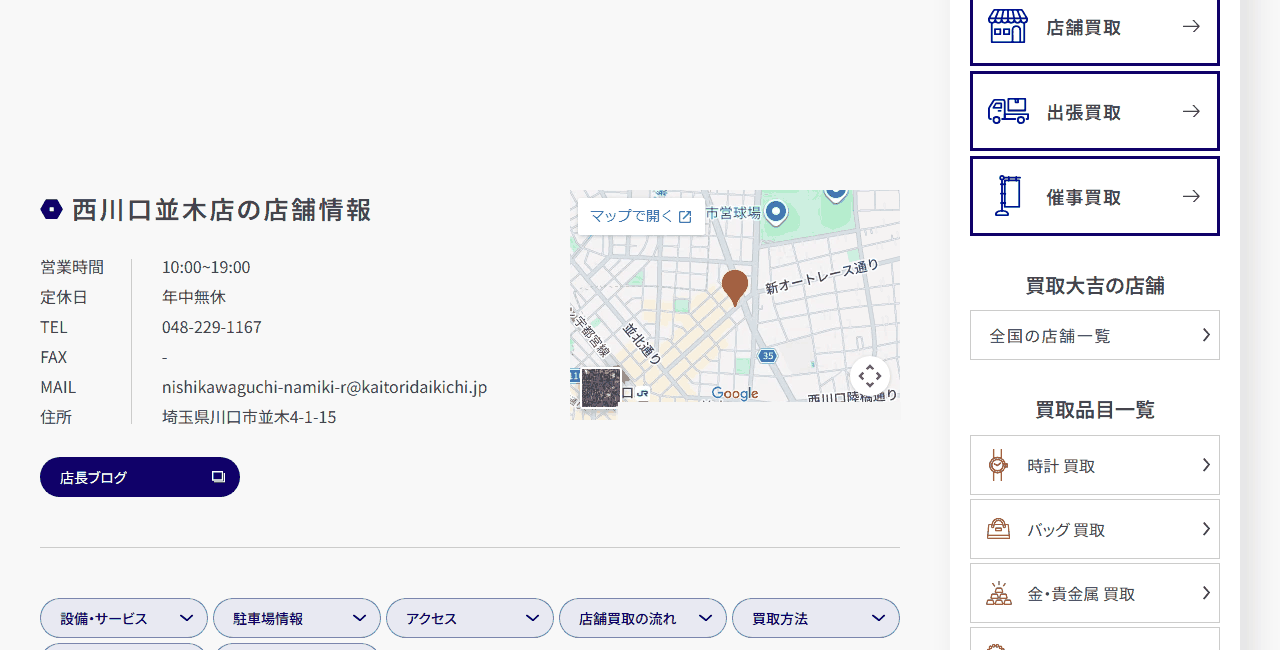
Task: Expand the 店舗買取の流れ section
Action: (x=643, y=618)
